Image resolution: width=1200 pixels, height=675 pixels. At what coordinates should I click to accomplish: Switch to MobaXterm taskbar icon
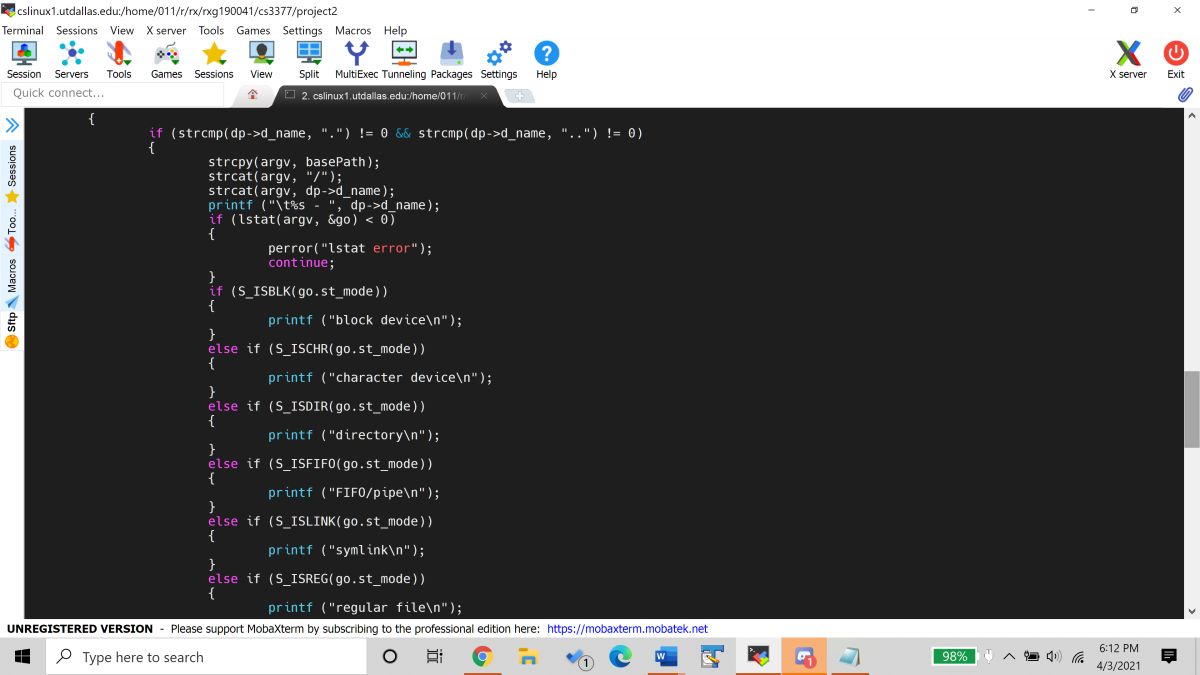tap(758, 657)
